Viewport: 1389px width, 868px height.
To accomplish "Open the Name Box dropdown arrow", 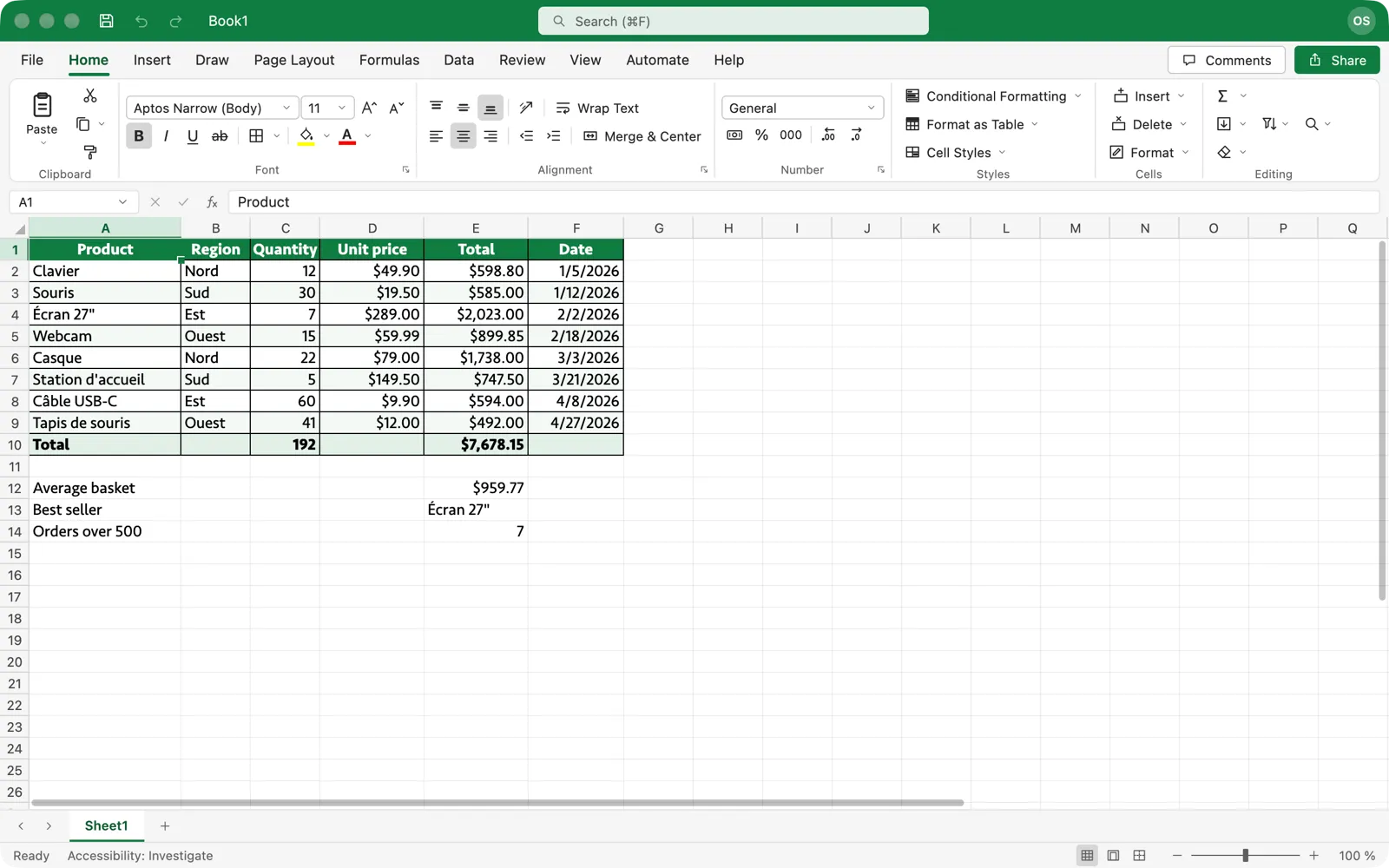I will point(122,202).
